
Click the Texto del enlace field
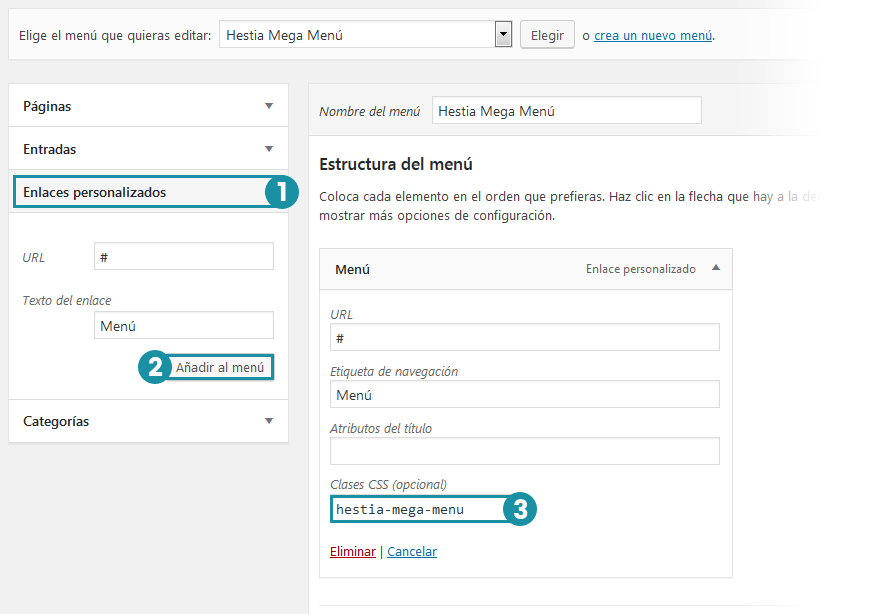[x=183, y=326]
